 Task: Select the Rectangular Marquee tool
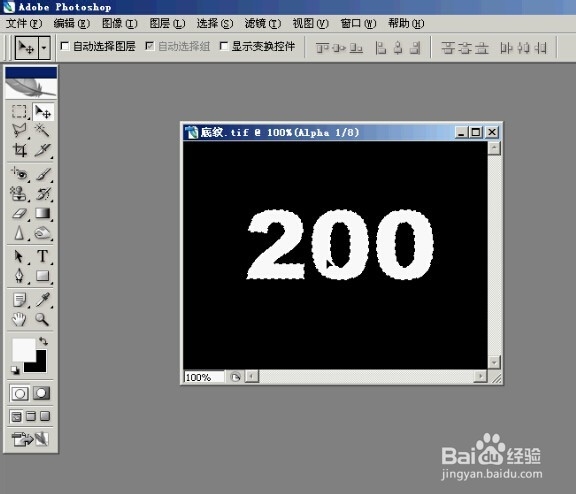coord(19,111)
